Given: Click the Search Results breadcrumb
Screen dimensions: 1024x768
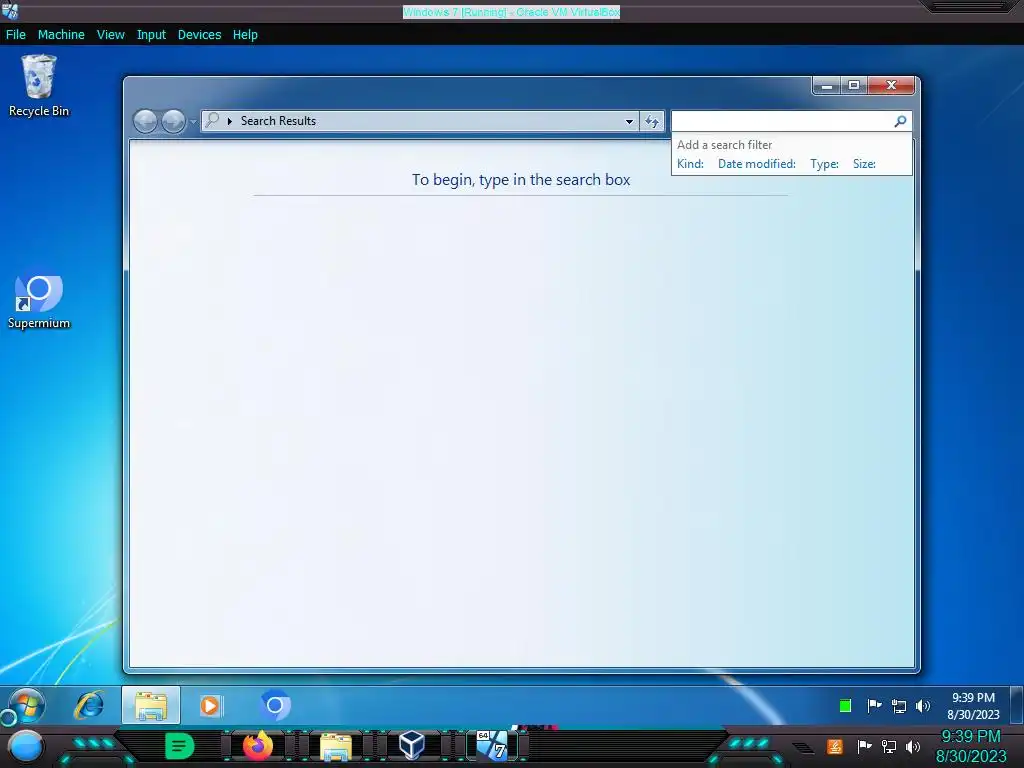Looking at the screenshot, I should tap(278, 121).
